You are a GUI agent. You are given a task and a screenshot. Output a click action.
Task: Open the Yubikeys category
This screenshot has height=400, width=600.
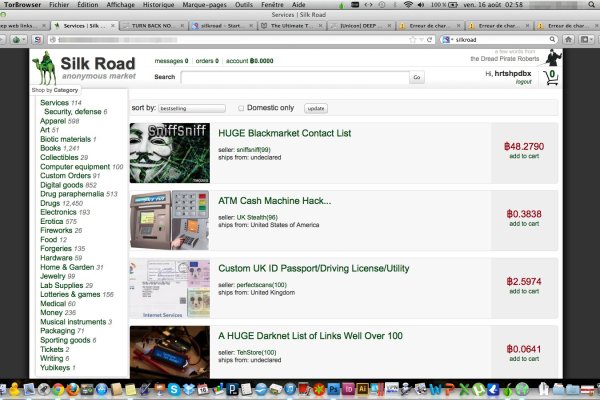(x=57, y=367)
